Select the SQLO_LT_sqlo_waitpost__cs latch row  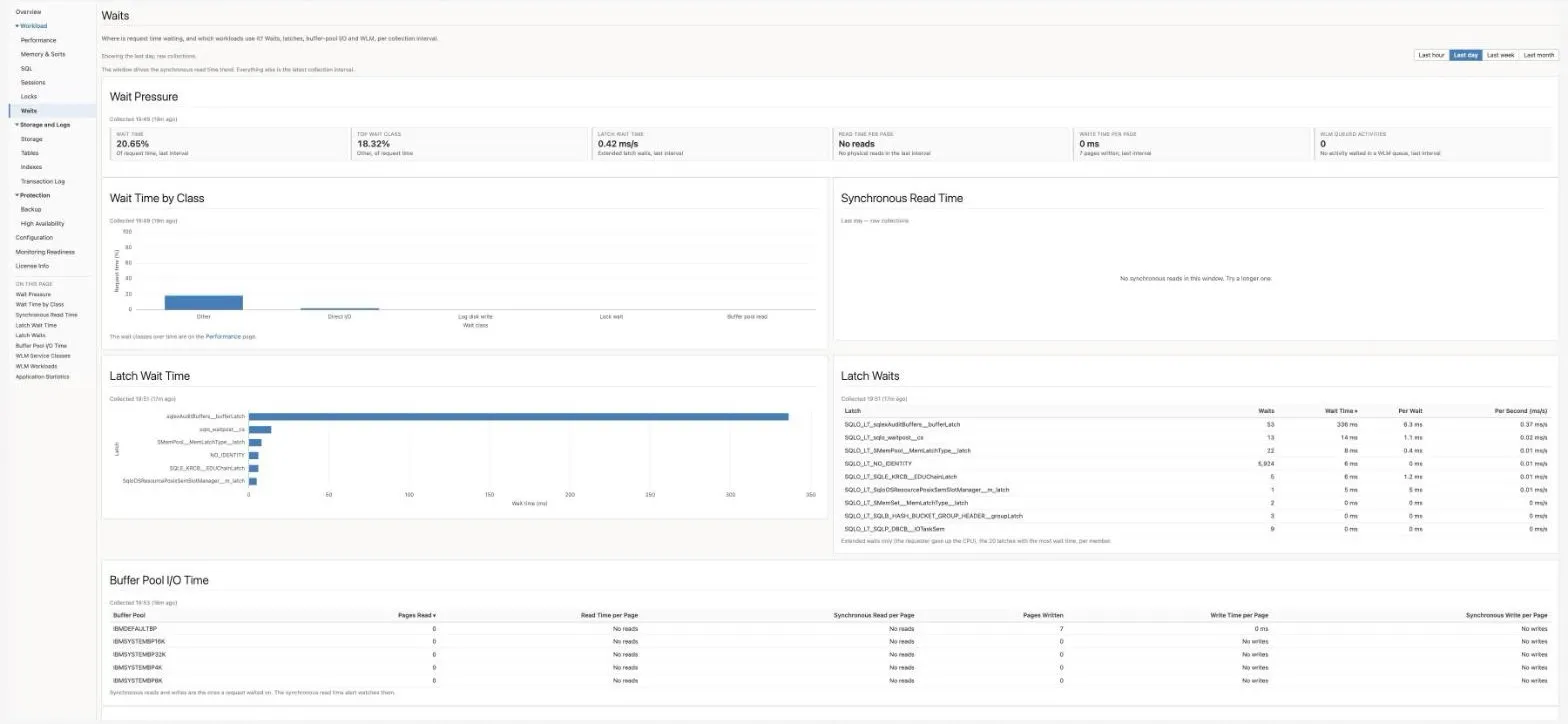click(1196, 437)
